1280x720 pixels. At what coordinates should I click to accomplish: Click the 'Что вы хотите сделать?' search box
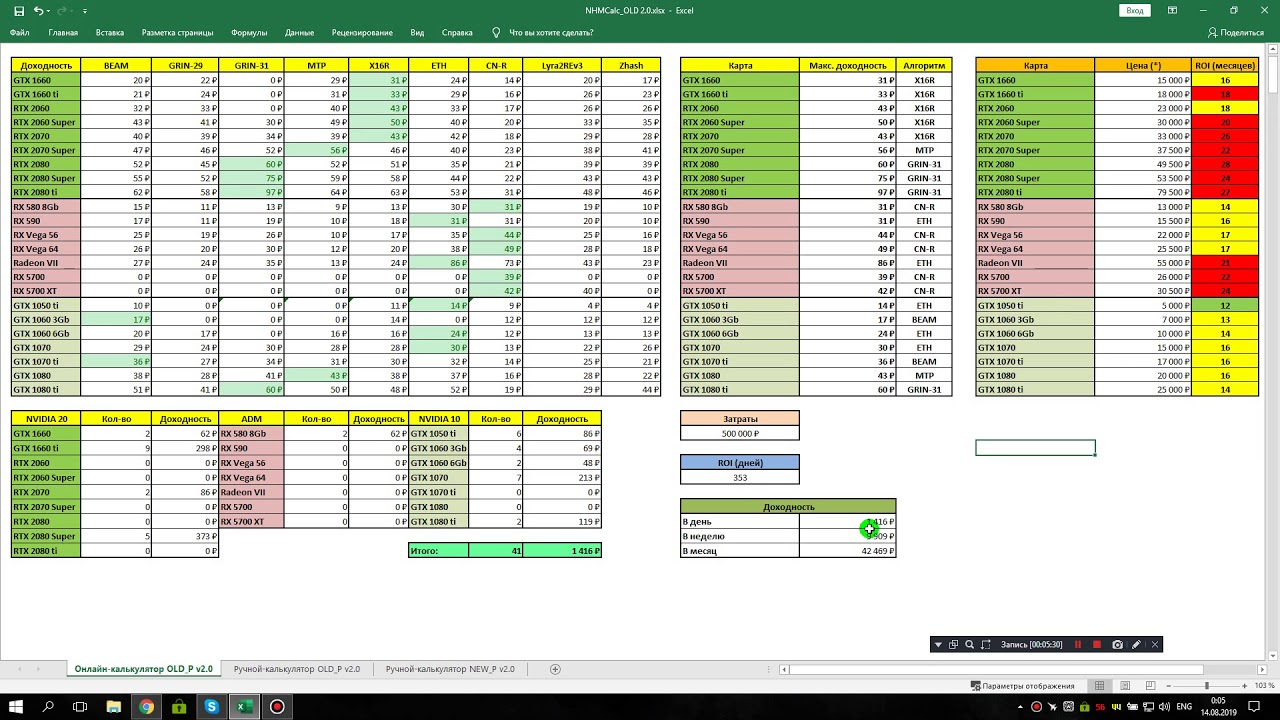pos(550,32)
